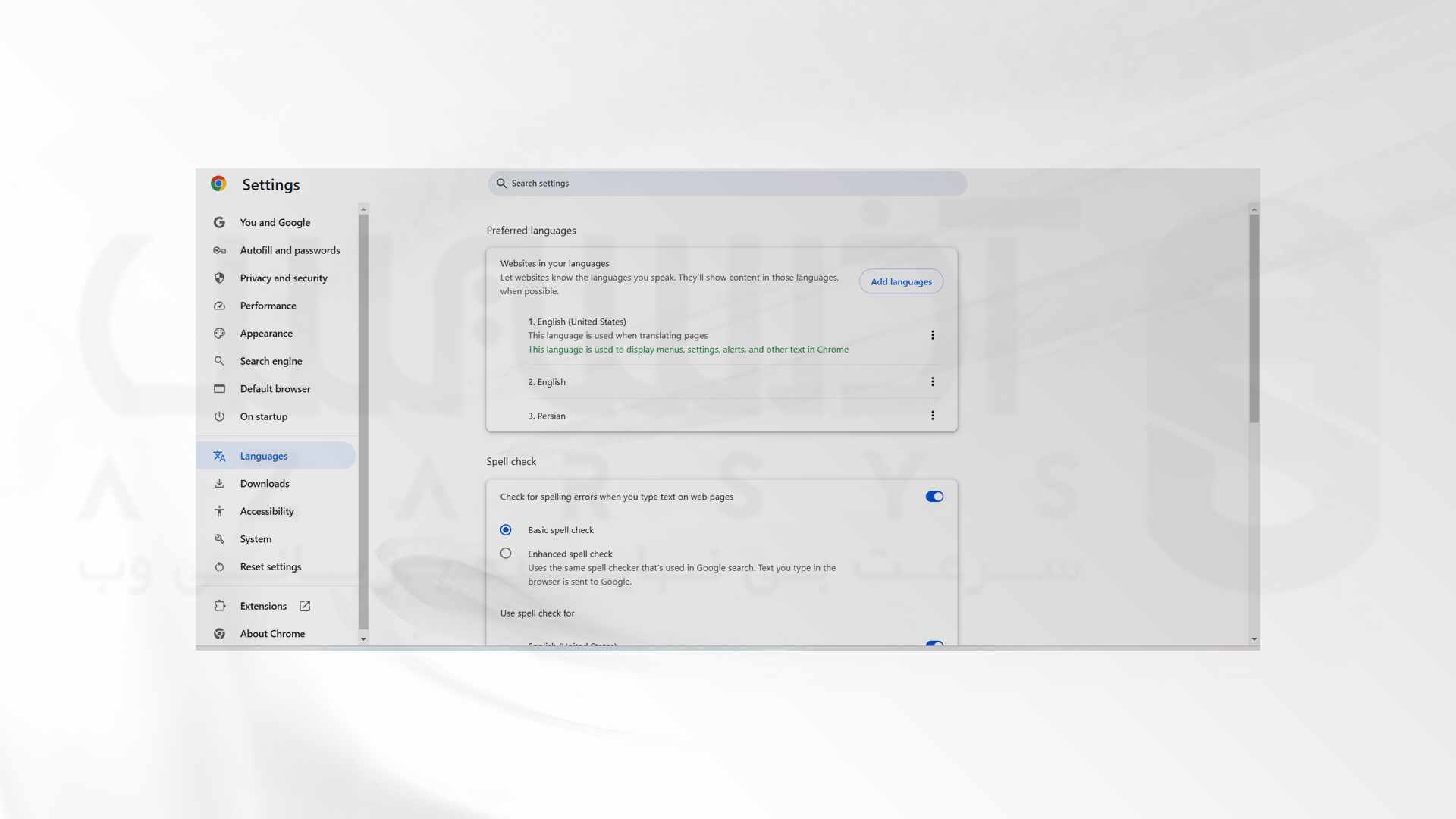Open more actions menu for 2. English
Image resolution: width=1456 pixels, height=819 pixels.
pyautogui.click(x=933, y=382)
